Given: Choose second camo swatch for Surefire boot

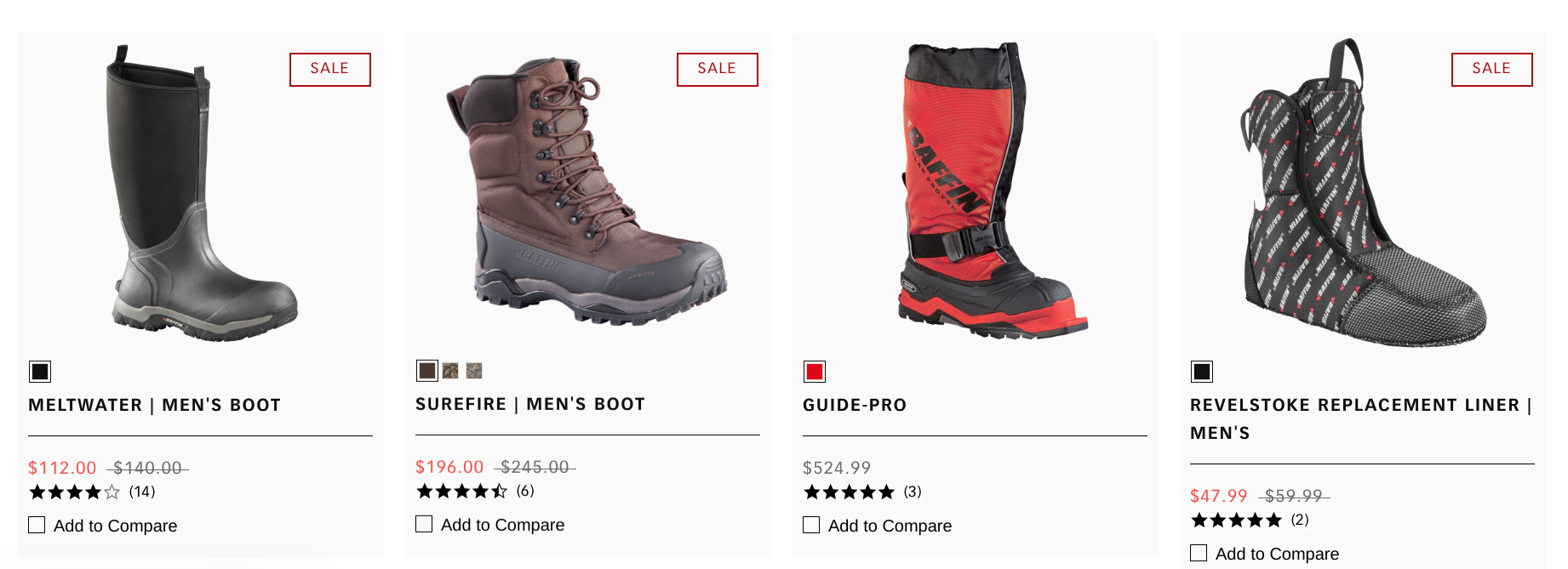Looking at the screenshot, I should (x=450, y=371).
